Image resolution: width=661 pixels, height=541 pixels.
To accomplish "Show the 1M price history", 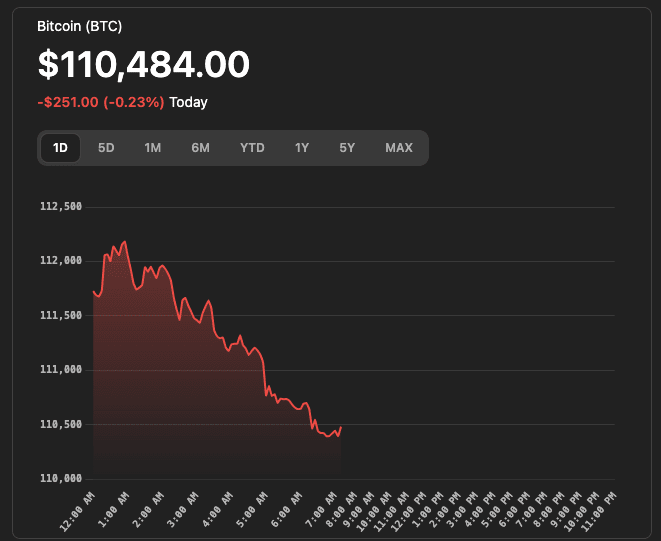I will [x=152, y=148].
